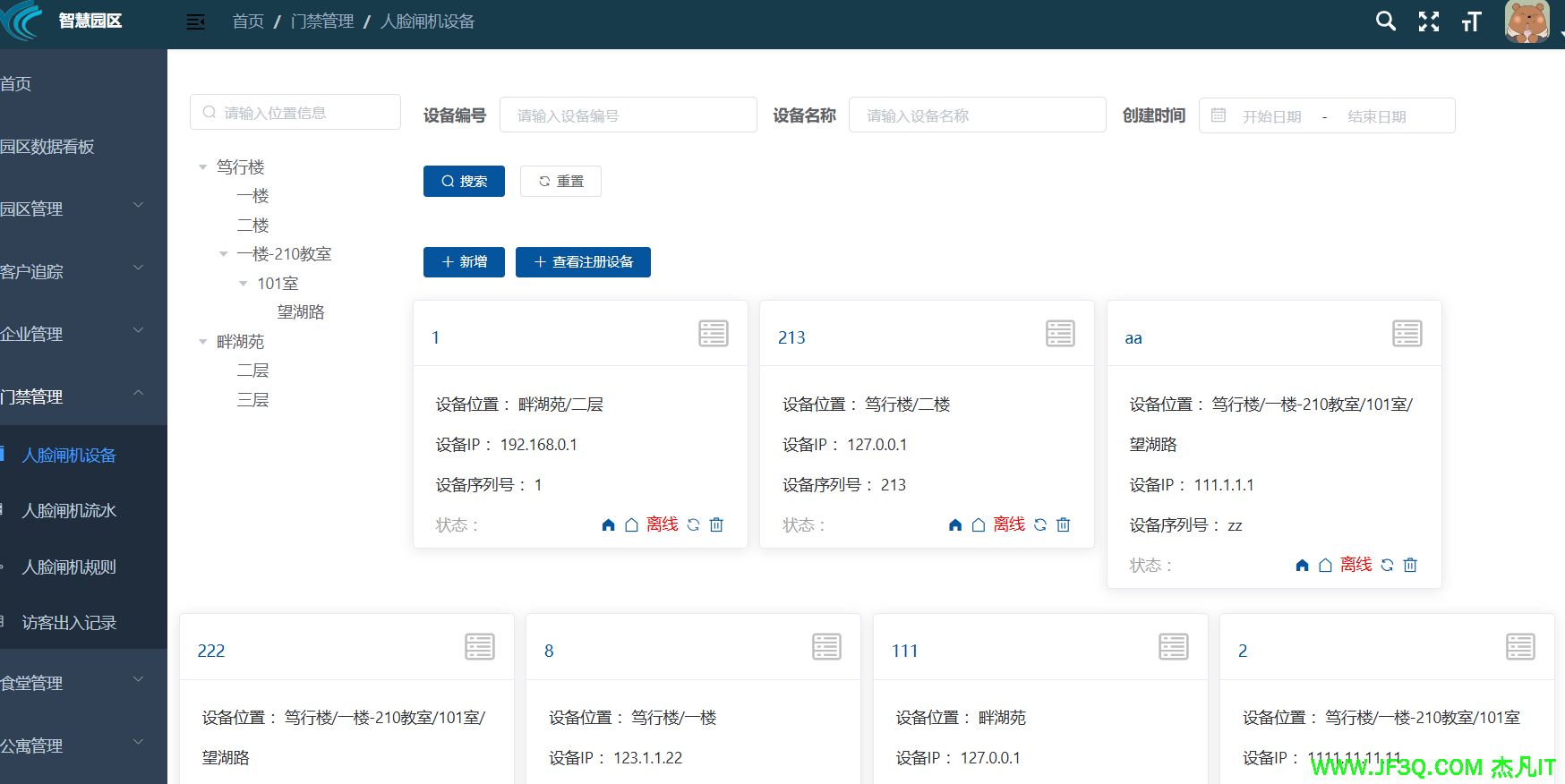Open 访客出入记录 menu item
The height and width of the screenshot is (784, 1565).
(x=69, y=623)
